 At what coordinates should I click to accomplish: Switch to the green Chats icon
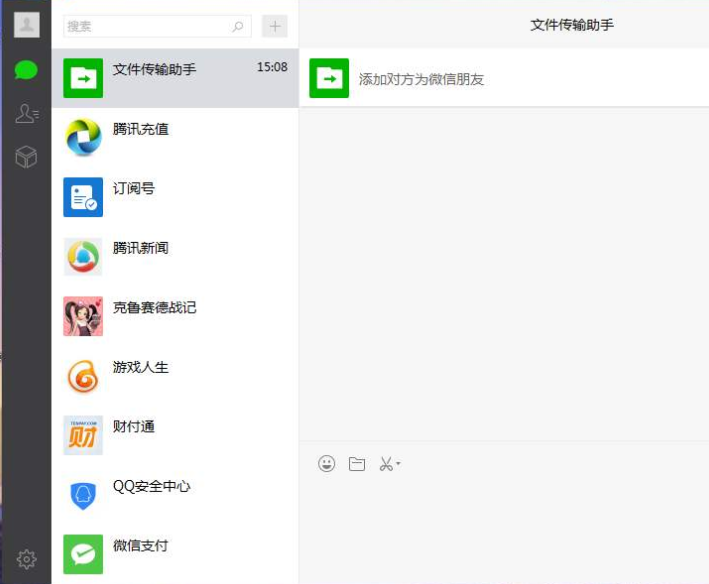point(27,70)
